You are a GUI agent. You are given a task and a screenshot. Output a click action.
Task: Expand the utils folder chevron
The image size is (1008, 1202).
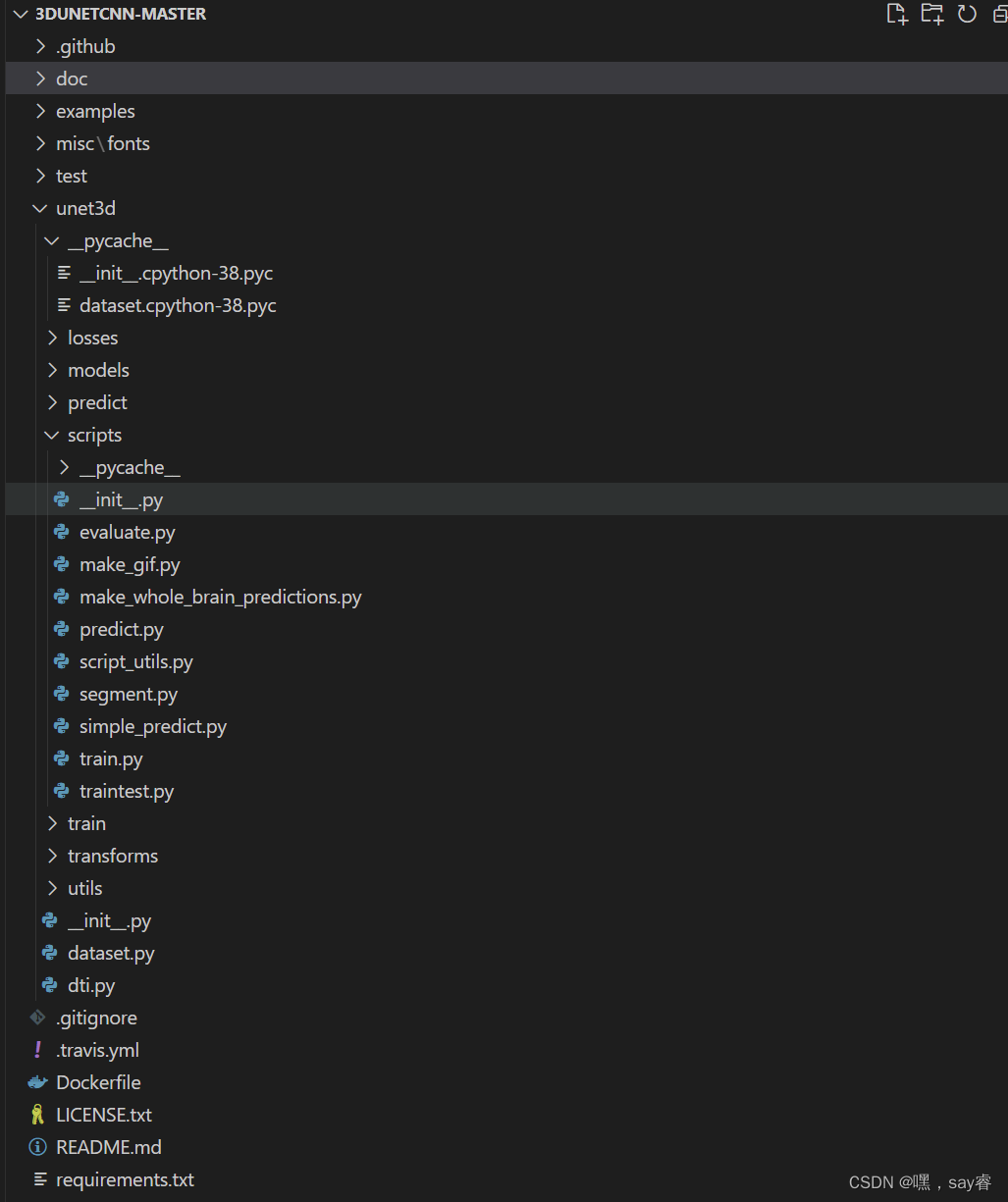[52, 888]
